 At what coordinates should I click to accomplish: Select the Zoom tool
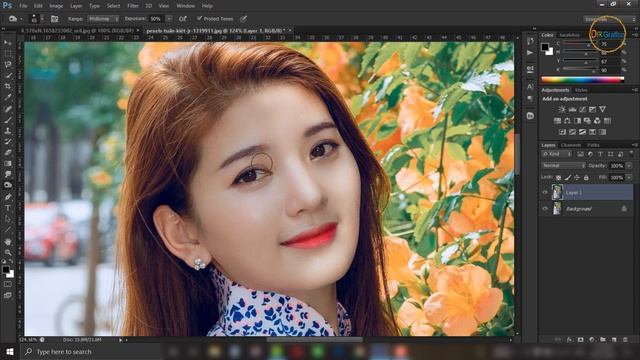8,252
